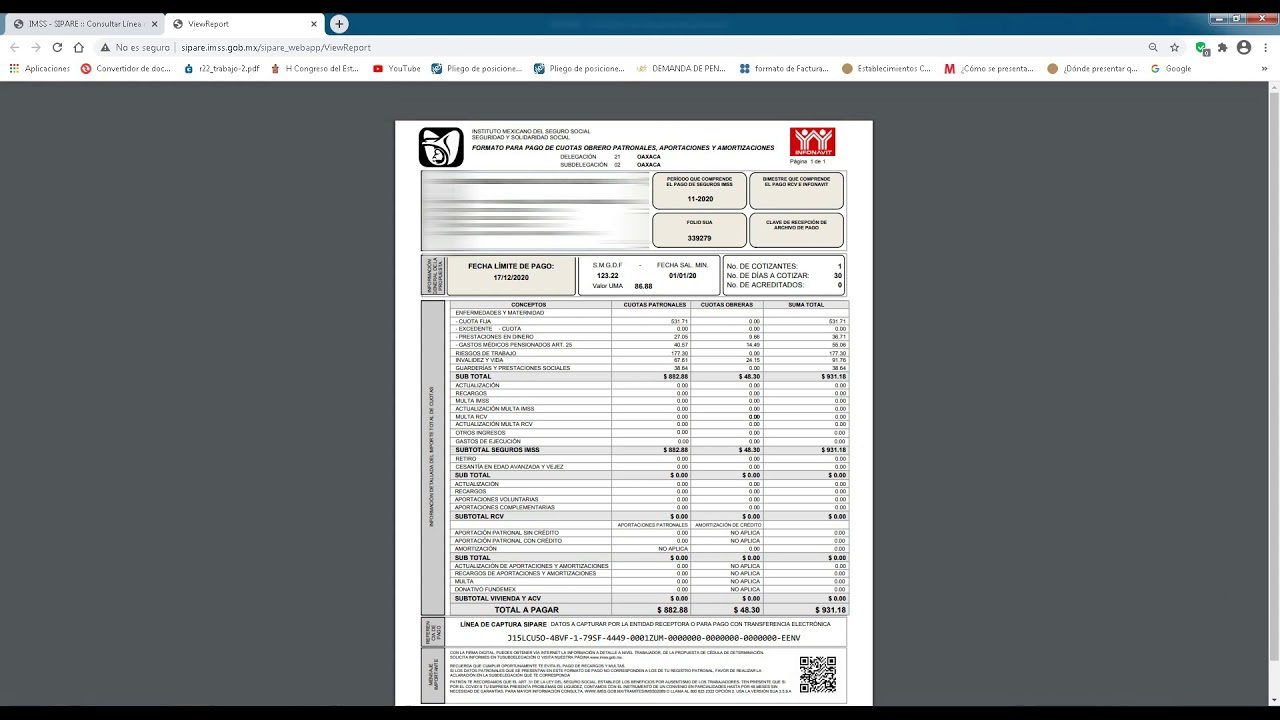The width and height of the screenshot is (1280, 720).
Task: Open Establecimientos C bookmark
Action: (x=886, y=69)
